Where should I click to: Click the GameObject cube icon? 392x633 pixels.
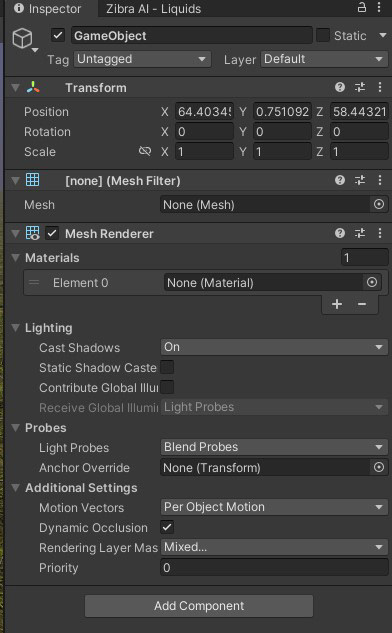point(23,38)
